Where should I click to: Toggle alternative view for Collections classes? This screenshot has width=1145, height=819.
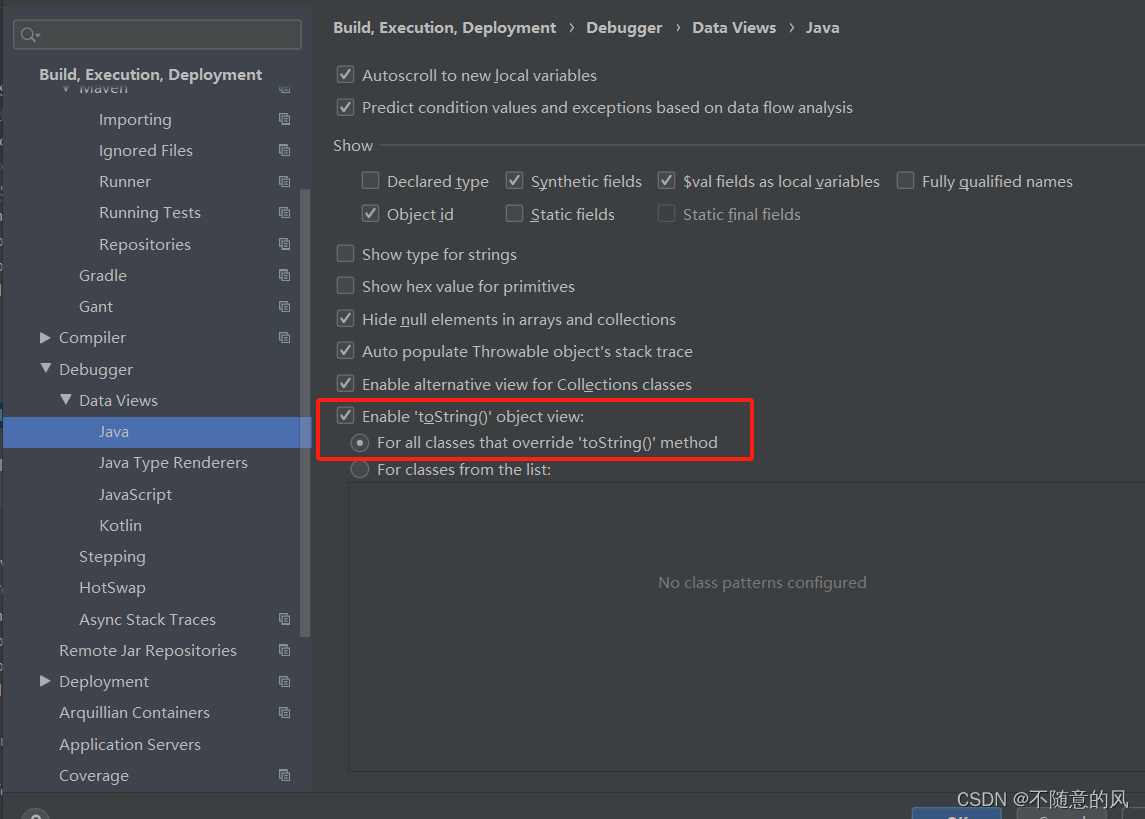[x=345, y=383]
